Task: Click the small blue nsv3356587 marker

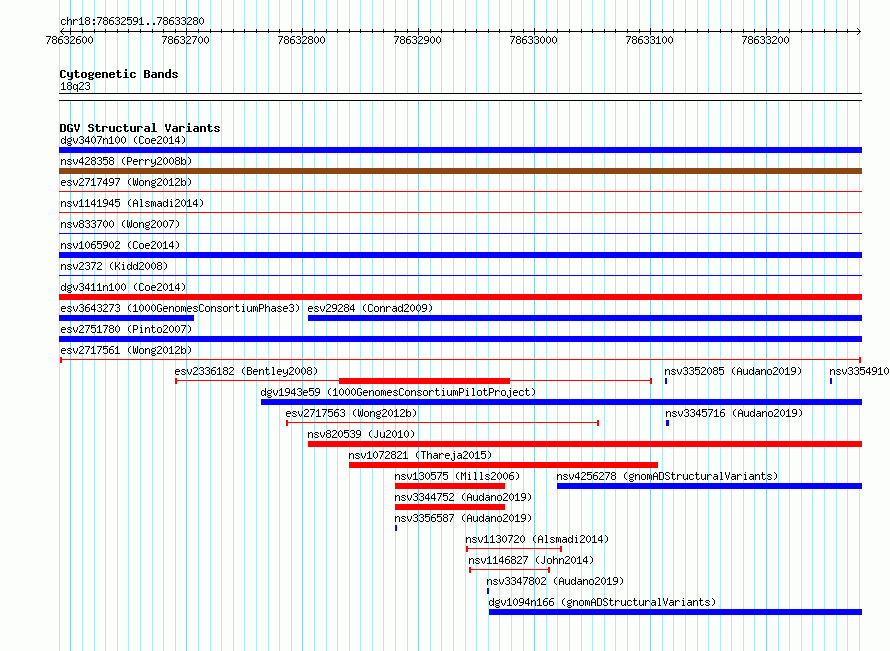Action: [x=396, y=528]
